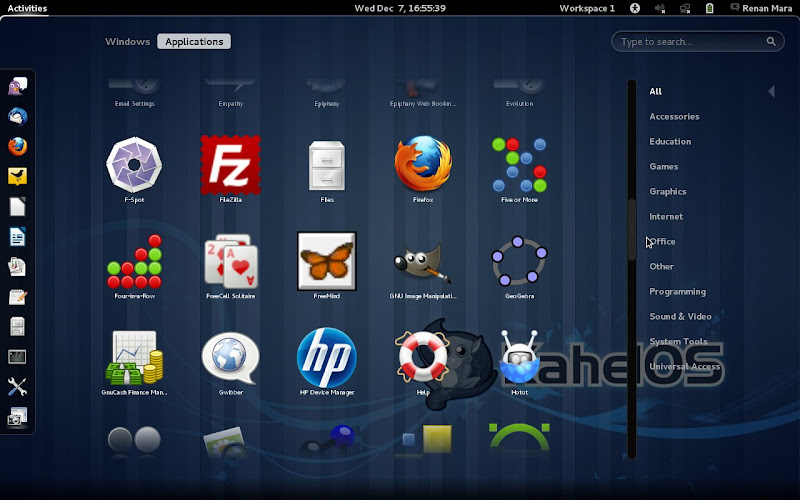Open the wrench and screwdriver settings

(17, 387)
